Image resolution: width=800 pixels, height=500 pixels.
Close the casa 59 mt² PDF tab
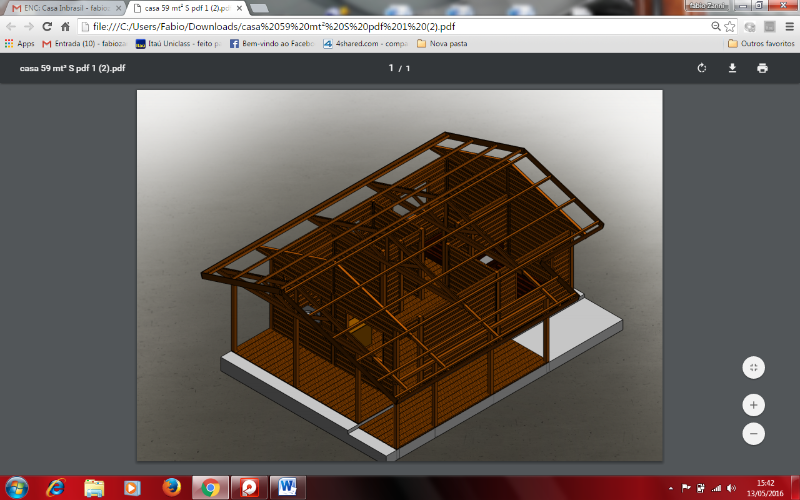point(239,8)
